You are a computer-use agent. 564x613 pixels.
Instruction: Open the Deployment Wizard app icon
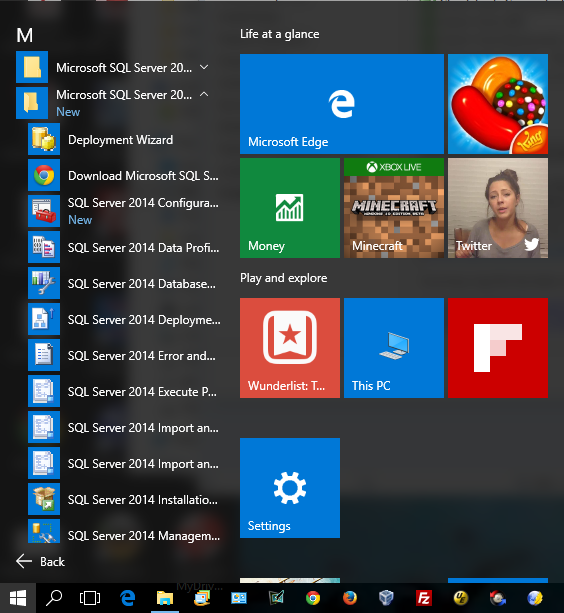44,139
